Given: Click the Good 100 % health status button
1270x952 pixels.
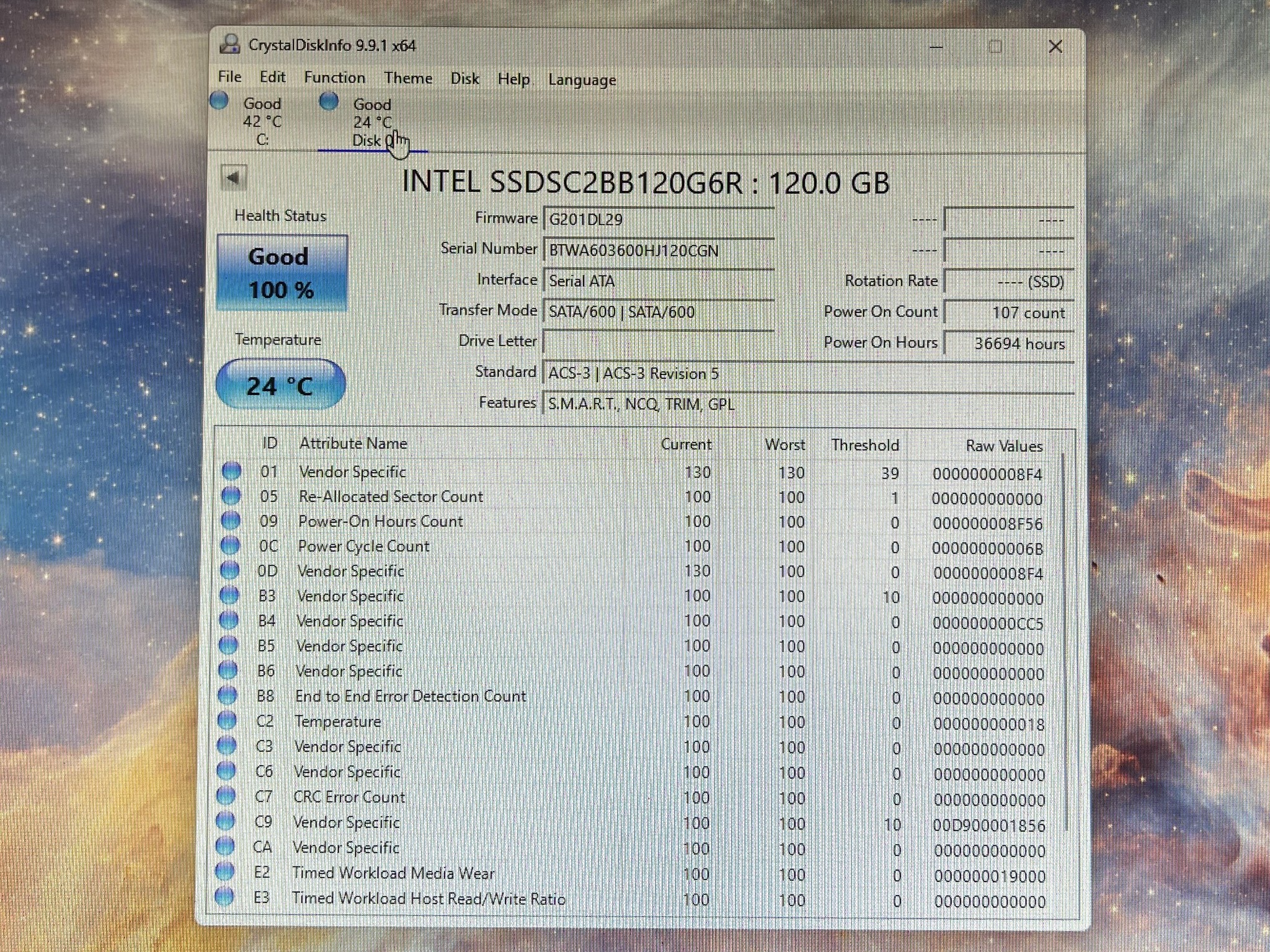Looking at the screenshot, I should coord(282,273).
